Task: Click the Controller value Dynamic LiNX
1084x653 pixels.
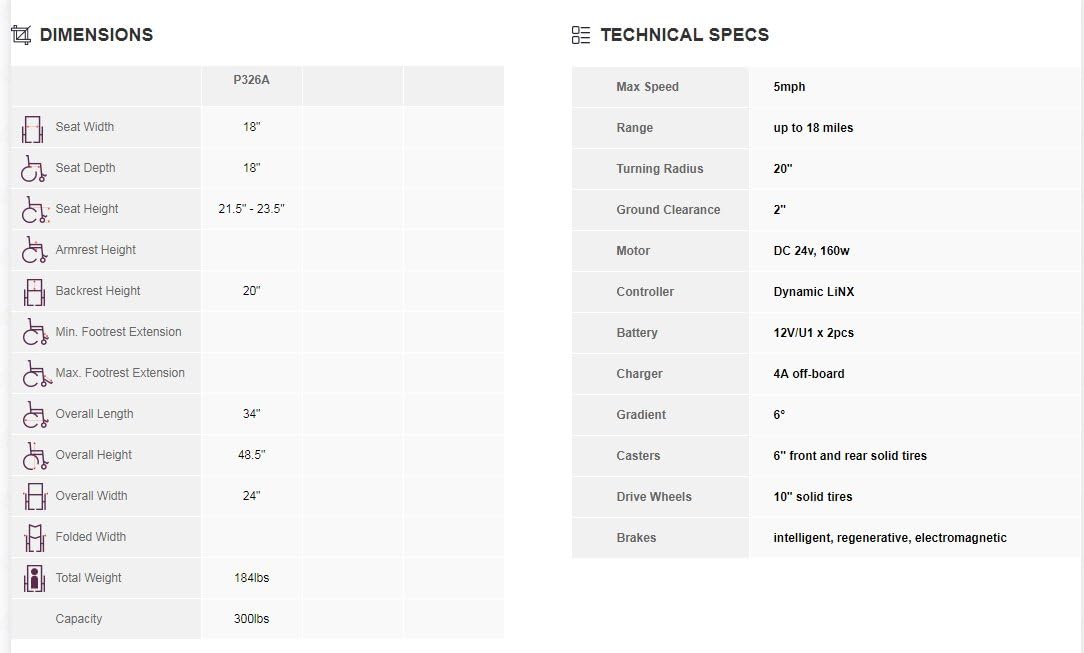Action: tap(814, 292)
